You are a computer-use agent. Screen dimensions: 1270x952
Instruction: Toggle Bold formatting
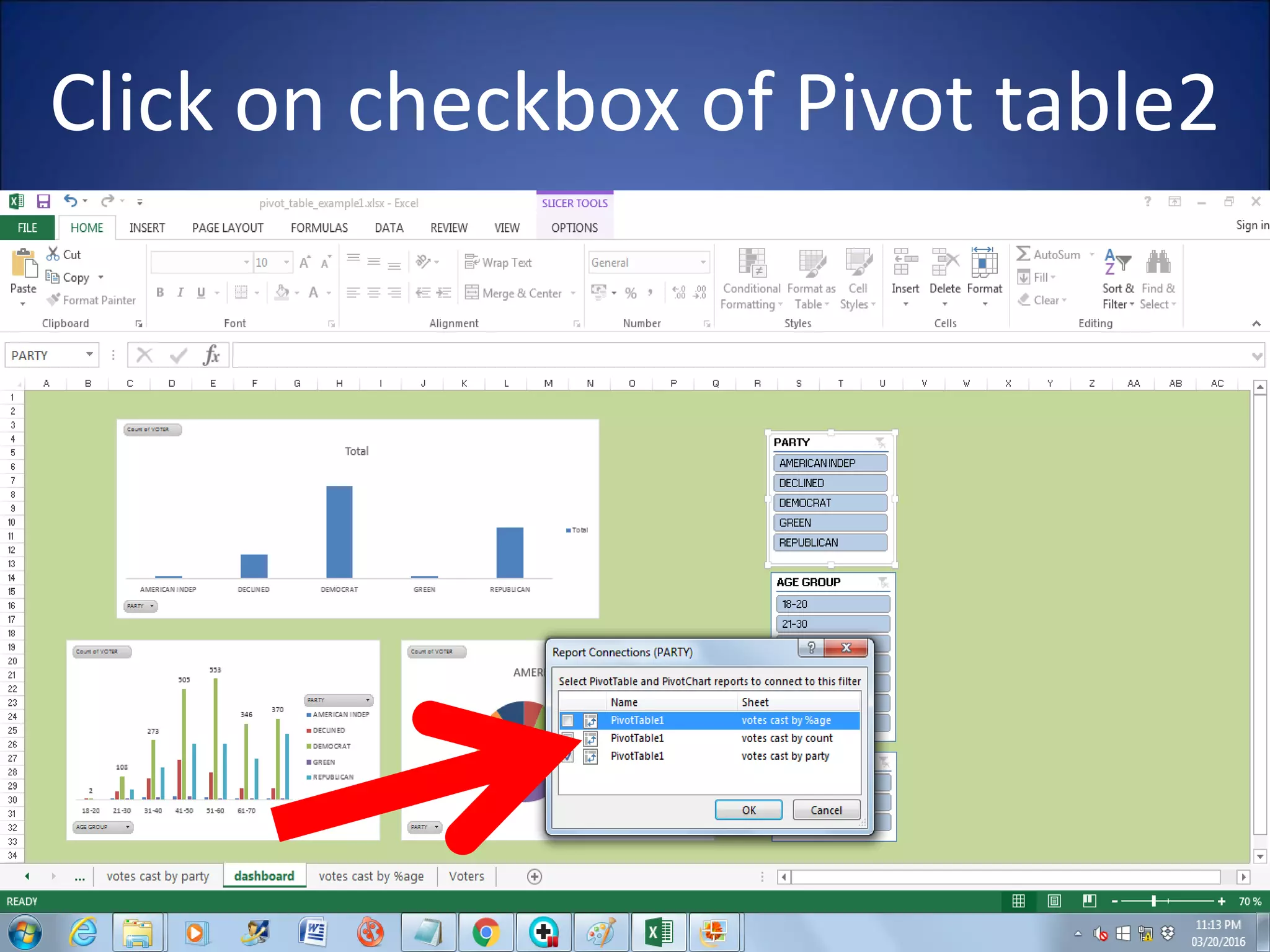160,293
